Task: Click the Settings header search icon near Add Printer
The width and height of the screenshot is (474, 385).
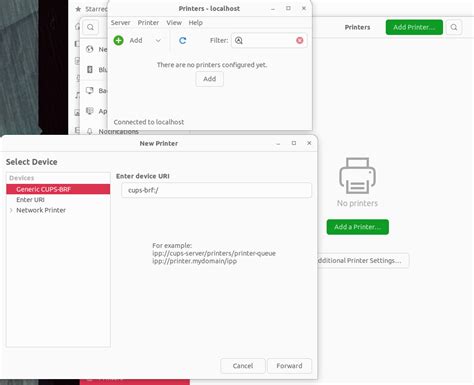Action: pyautogui.click(x=454, y=27)
